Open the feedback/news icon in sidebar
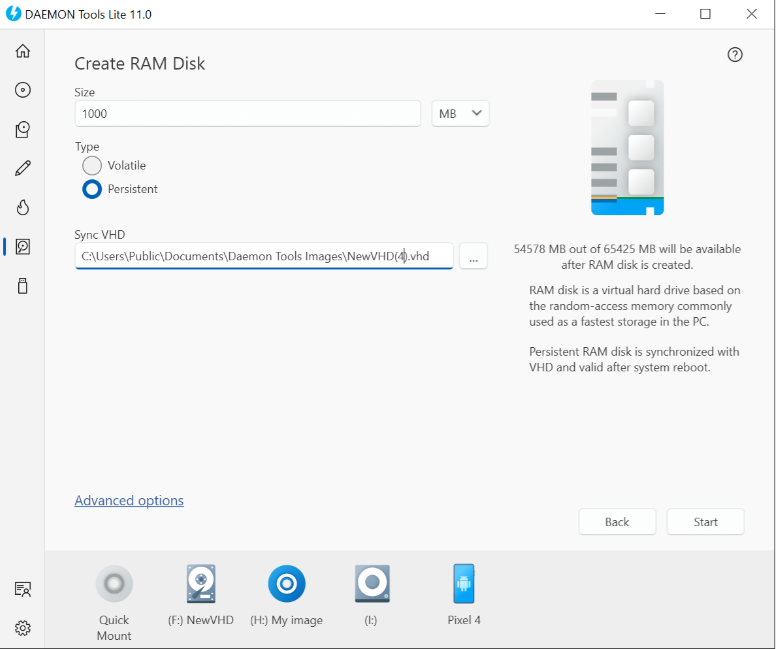 tap(23, 589)
